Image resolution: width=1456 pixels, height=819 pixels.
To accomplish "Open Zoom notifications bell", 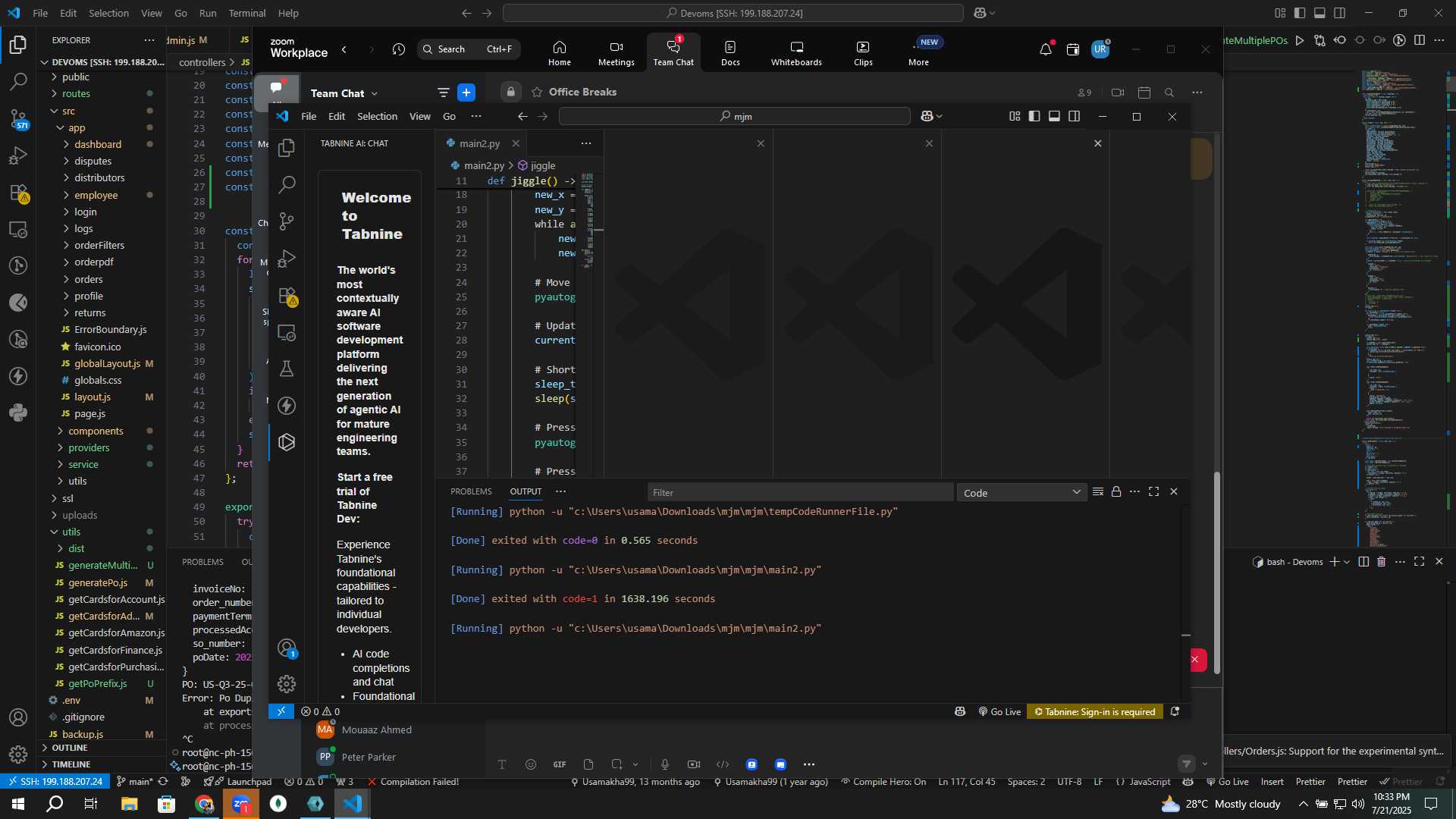I will (x=1046, y=49).
